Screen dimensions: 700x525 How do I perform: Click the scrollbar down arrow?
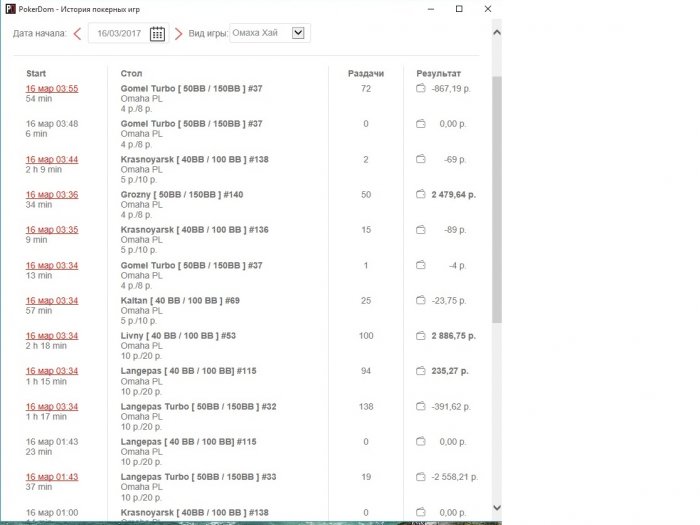click(x=496, y=508)
